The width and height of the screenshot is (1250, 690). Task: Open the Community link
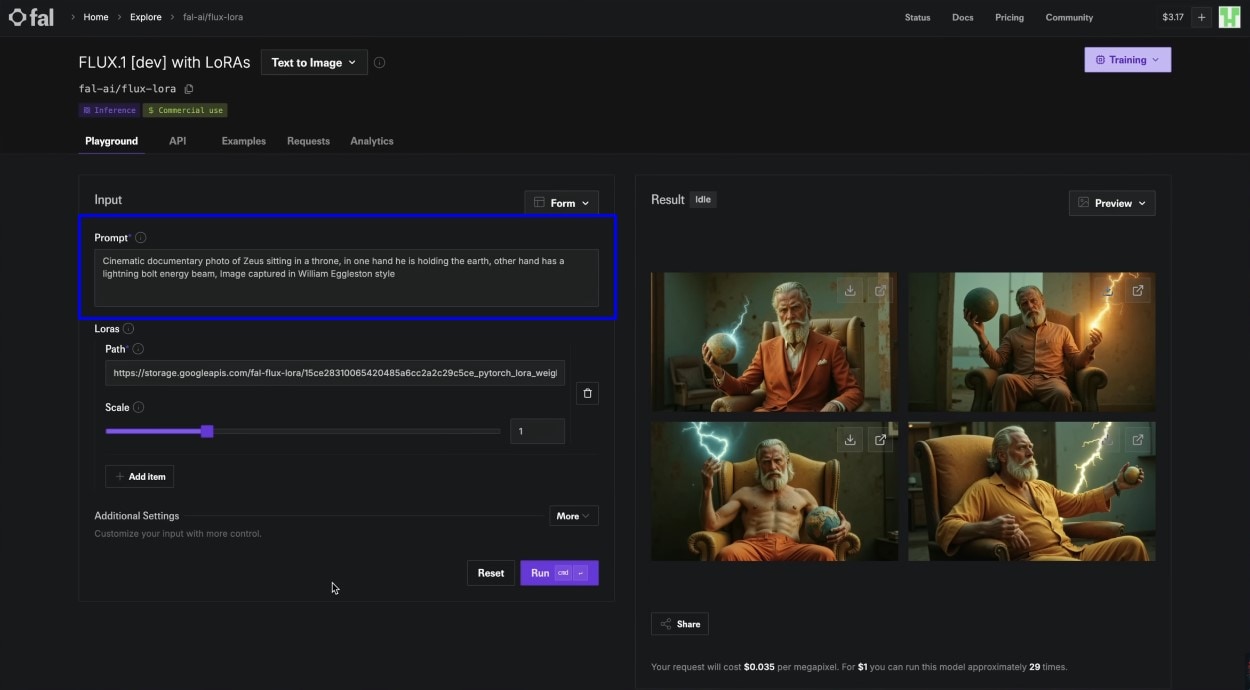point(1069,18)
